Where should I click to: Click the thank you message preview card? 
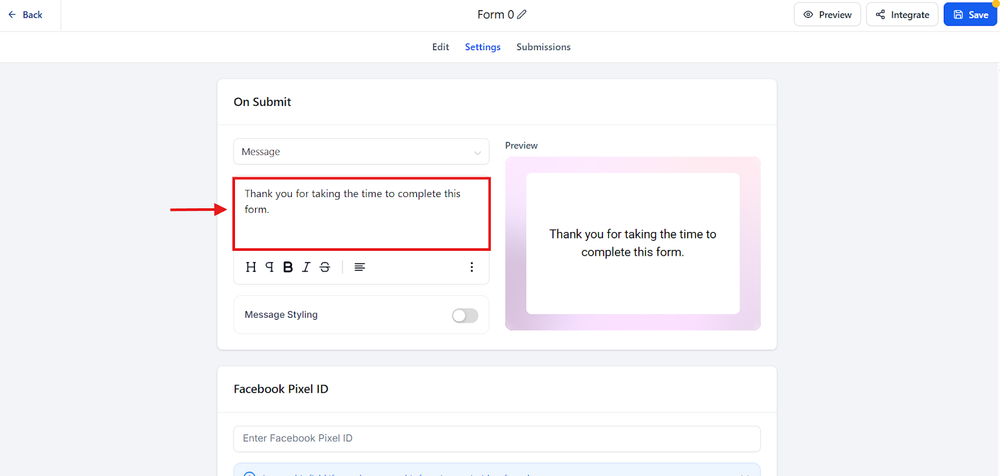[x=633, y=243]
